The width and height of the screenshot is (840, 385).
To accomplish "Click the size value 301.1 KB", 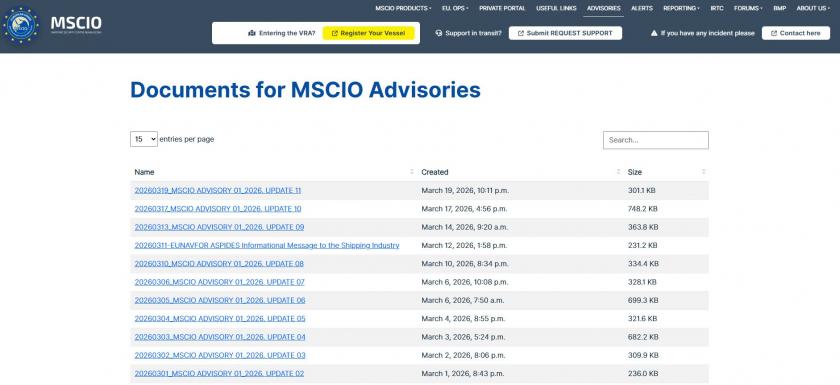I will pyautogui.click(x=642, y=191).
